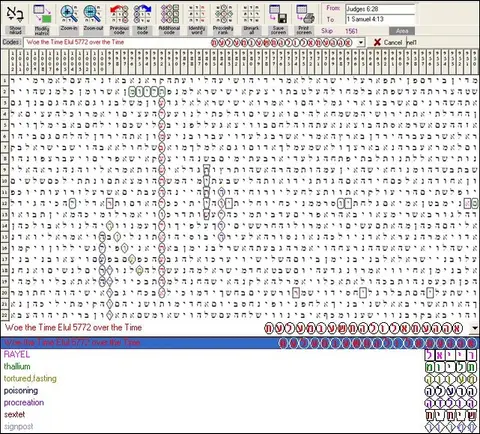Click the Cancel button
The width and height of the screenshot is (480, 434).
[x=387, y=42]
